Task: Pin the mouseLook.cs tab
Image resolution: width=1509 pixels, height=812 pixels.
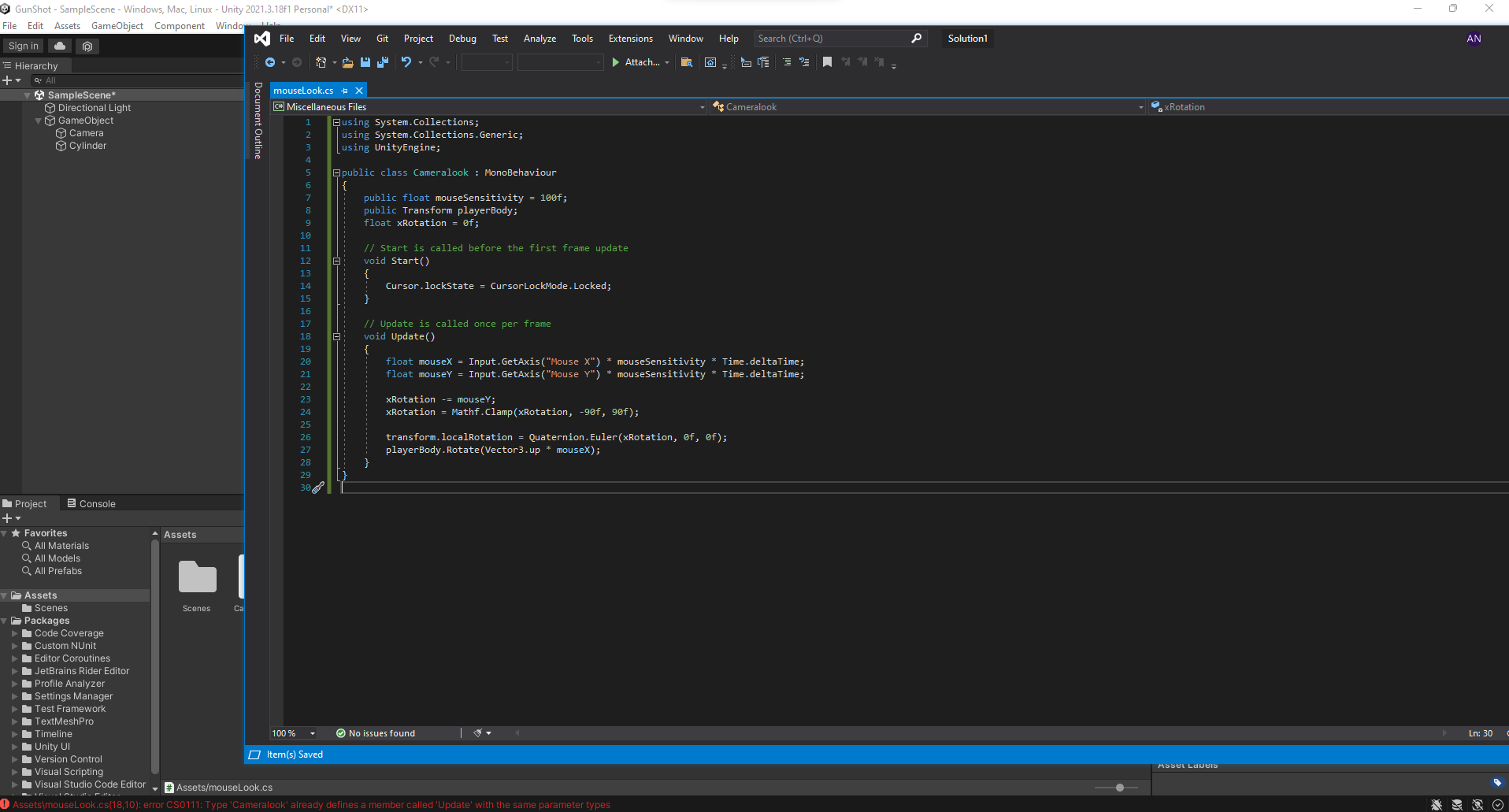Action: tap(345, 91)
